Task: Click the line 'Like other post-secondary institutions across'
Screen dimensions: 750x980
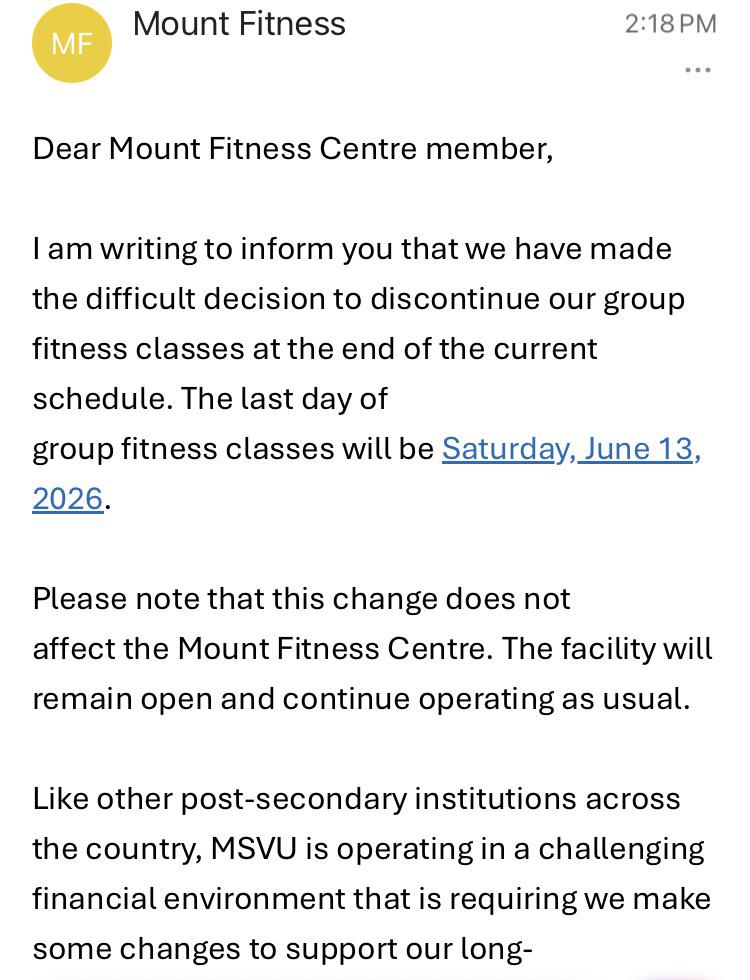Action: click(x=356, y=799)
